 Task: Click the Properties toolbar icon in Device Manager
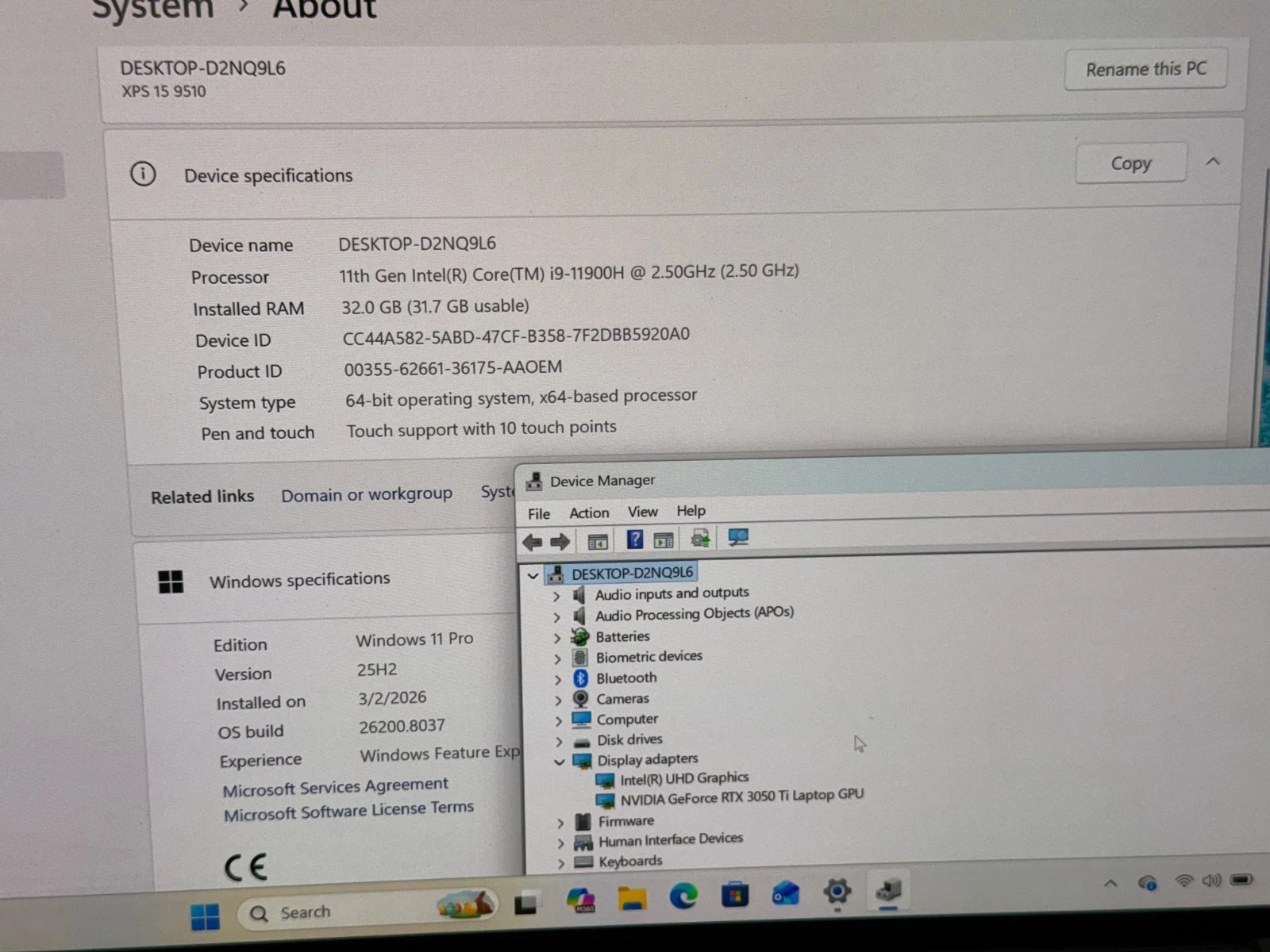664,540
